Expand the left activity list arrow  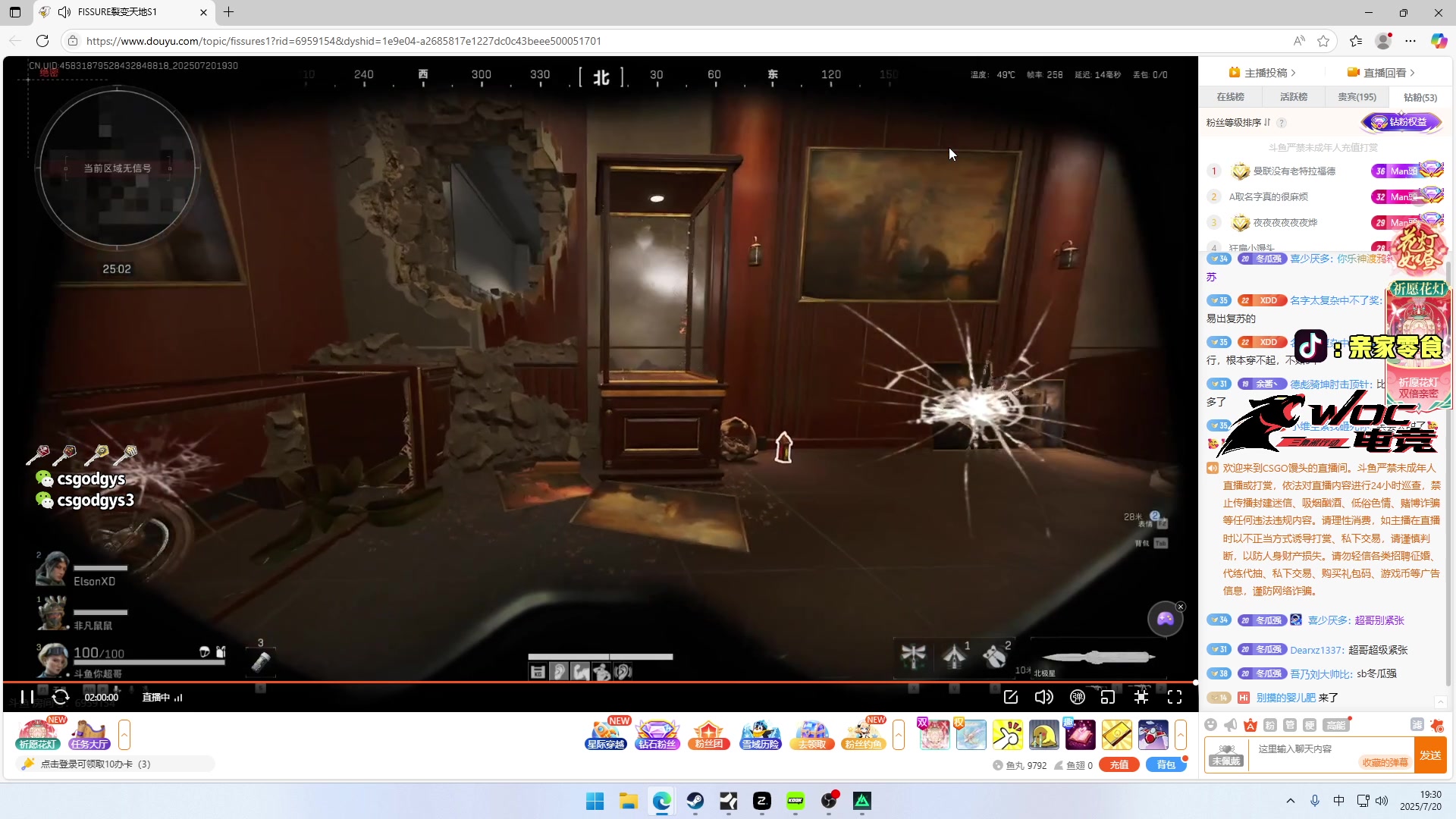click(x=124, y=734)
